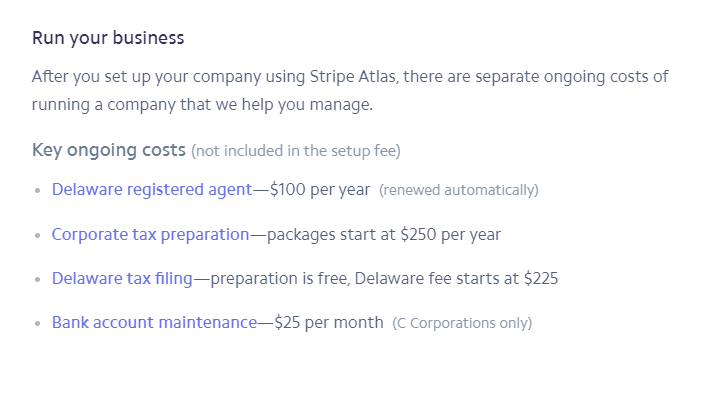Follow the Delaware tax filing link
This screenshot has height=396, width=723.
(x=122, y=278)
